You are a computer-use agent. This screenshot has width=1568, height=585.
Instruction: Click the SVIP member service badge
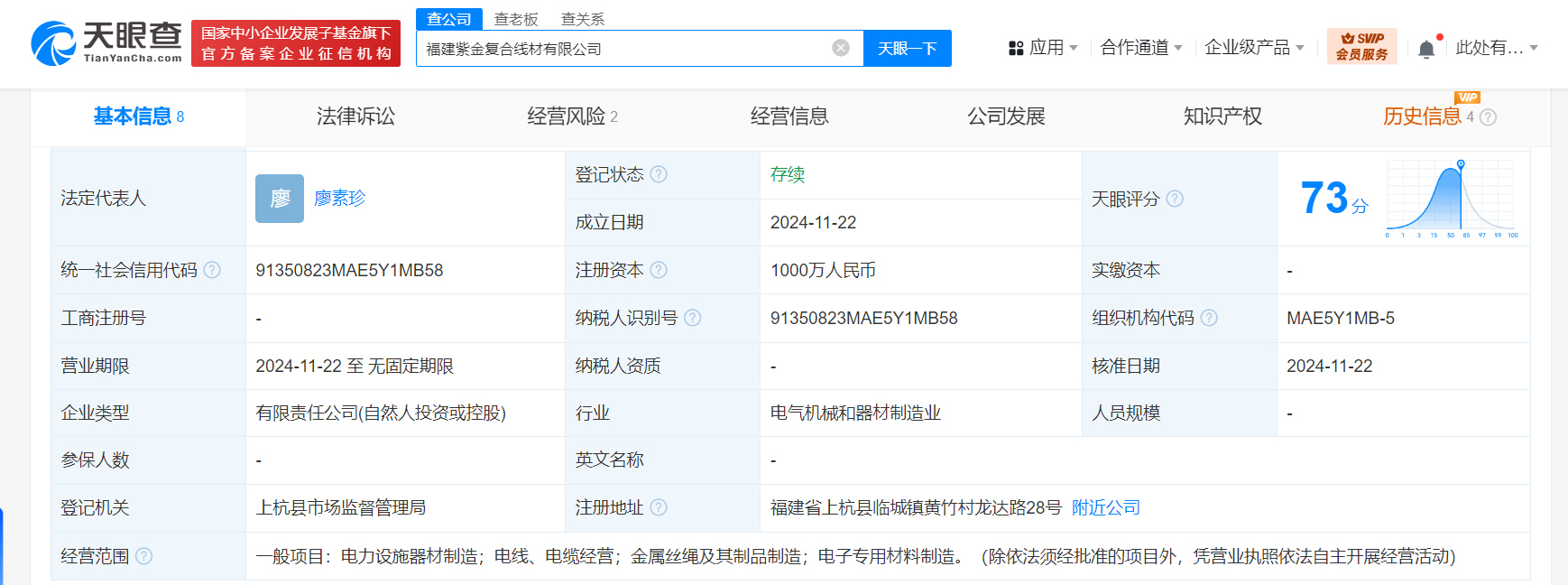(1361, 46)
